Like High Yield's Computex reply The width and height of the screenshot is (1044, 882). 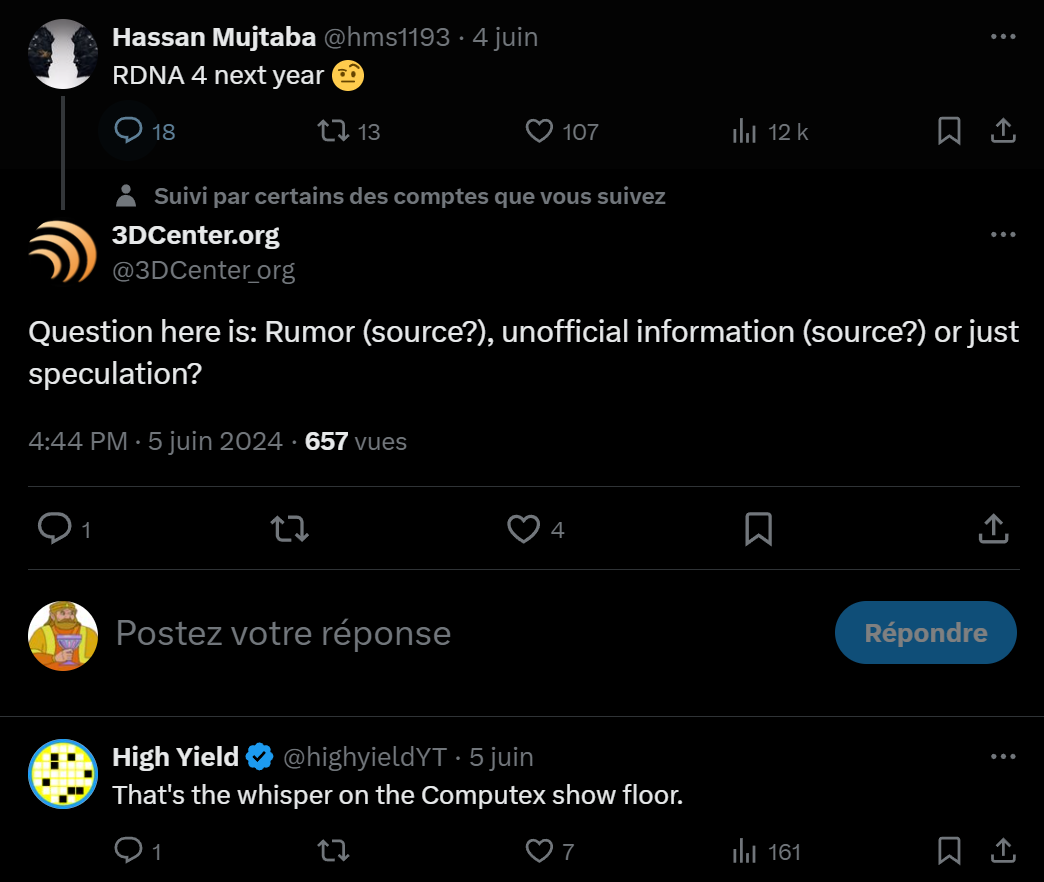tap(539, 851)
